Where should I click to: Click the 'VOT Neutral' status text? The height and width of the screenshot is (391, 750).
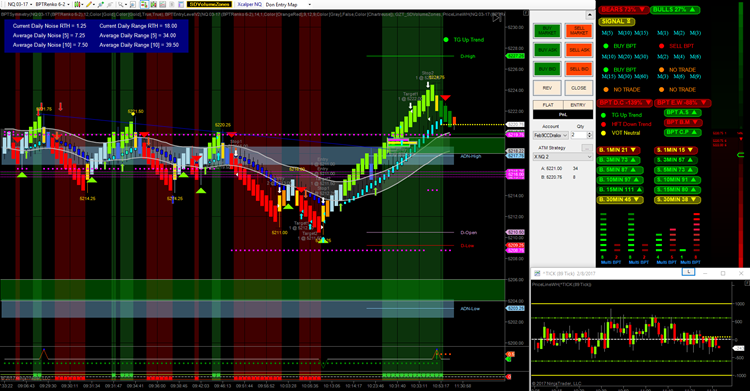coord(626,133)
